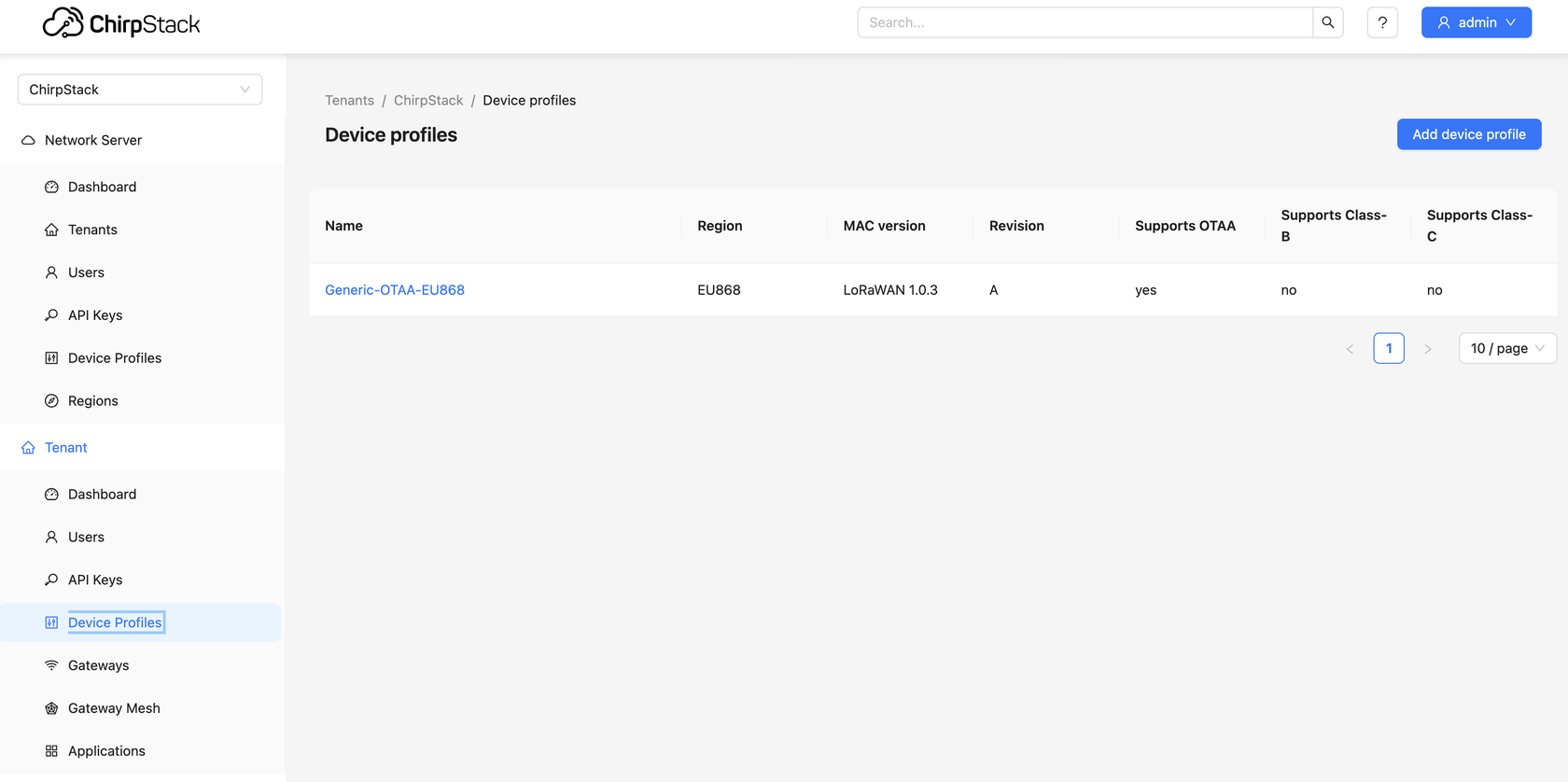This screenshot has height=782, width=1568.
Task: Open the ChirpStack tenant selector dropdown
Action: (x=140, y=90)
